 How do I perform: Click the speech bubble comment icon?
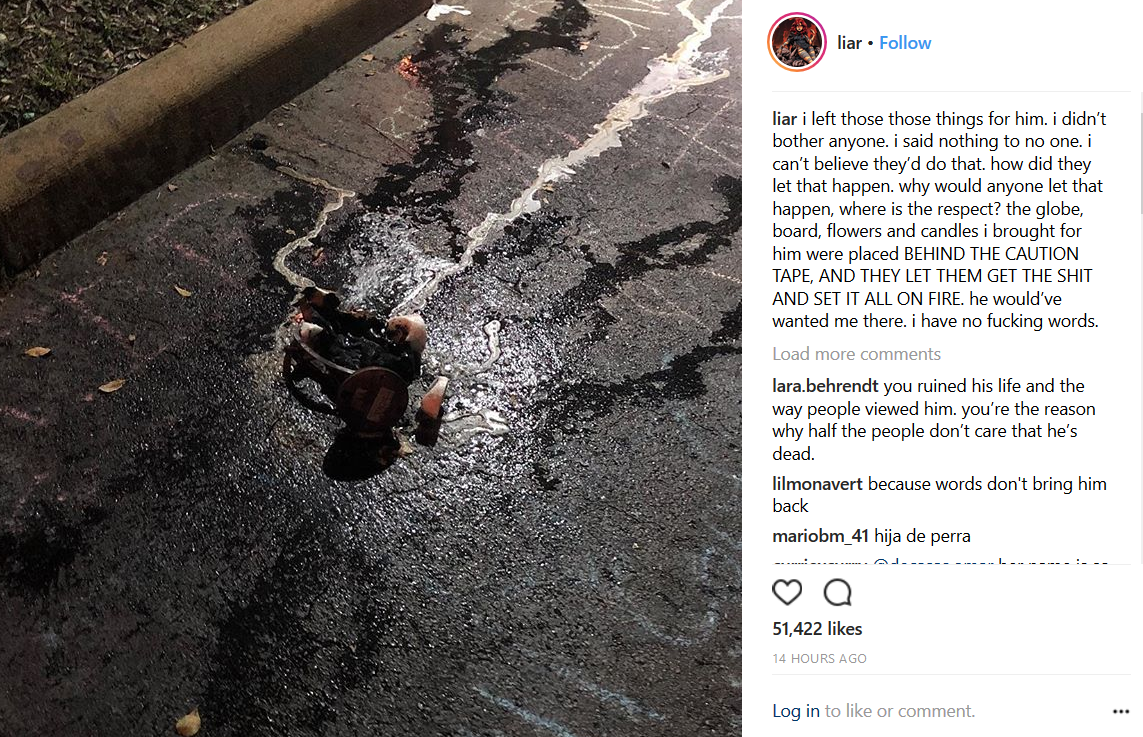tap(838, 593)
